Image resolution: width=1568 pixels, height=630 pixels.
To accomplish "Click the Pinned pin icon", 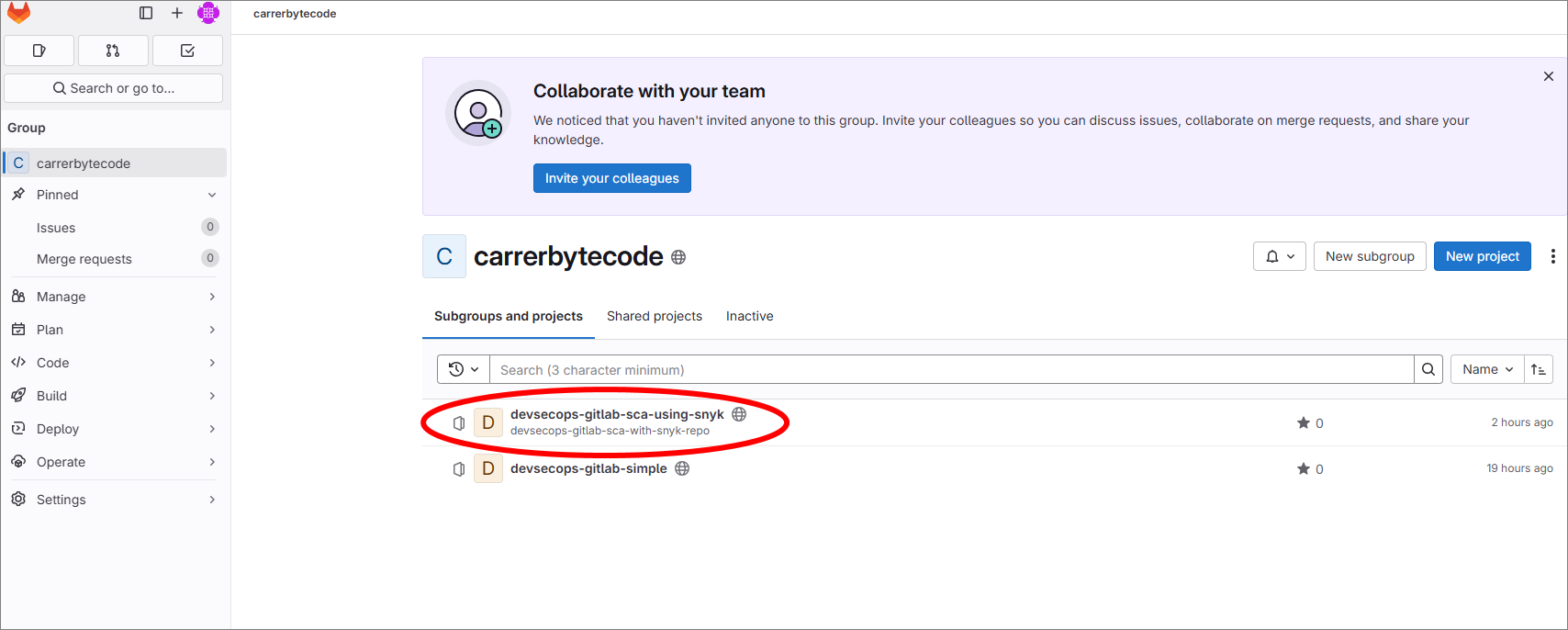I will [18, 194].
